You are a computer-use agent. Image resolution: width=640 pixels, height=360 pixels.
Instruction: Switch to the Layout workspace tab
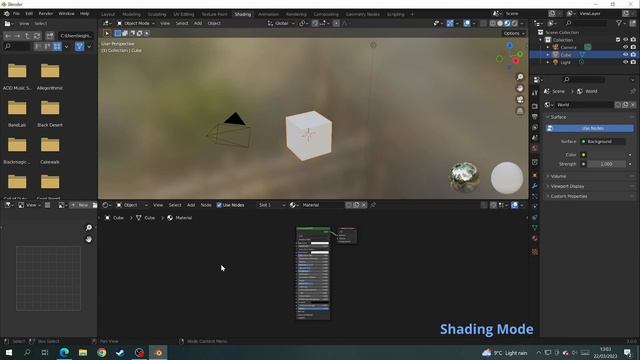click(x=108, y=14)
